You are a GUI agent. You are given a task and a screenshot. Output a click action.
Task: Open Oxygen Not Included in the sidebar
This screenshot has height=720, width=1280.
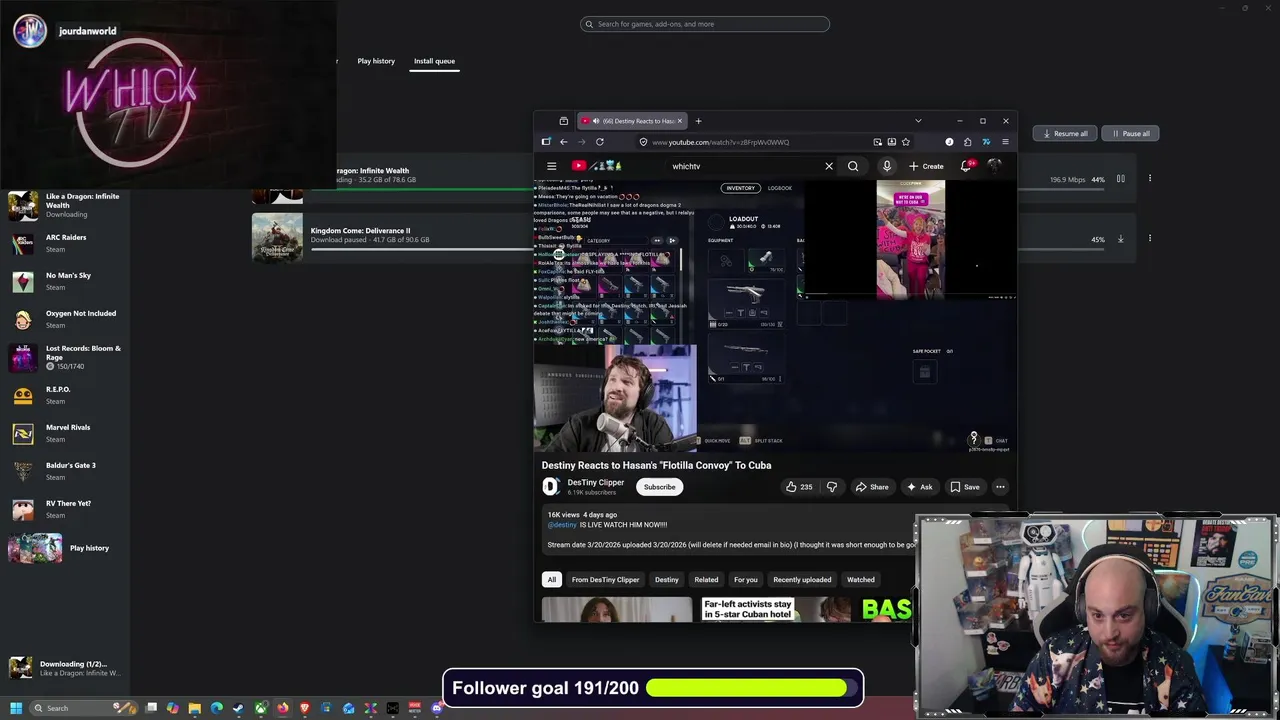(x=65, y=319)
